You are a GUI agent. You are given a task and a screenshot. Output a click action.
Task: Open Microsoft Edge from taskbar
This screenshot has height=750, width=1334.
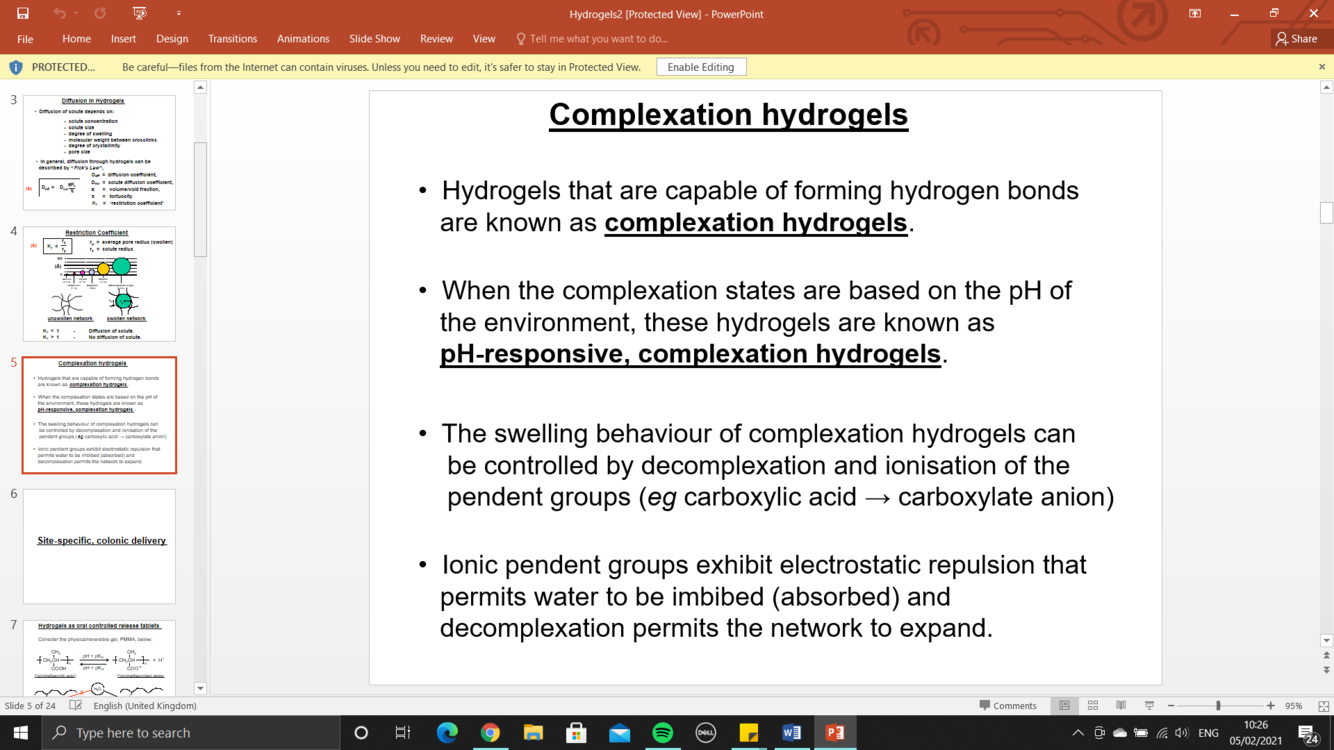pos(447,733)
